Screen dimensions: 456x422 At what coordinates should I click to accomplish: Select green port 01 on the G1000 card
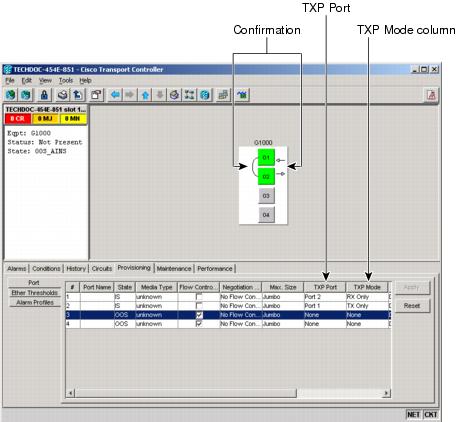[x=266, y=157]
